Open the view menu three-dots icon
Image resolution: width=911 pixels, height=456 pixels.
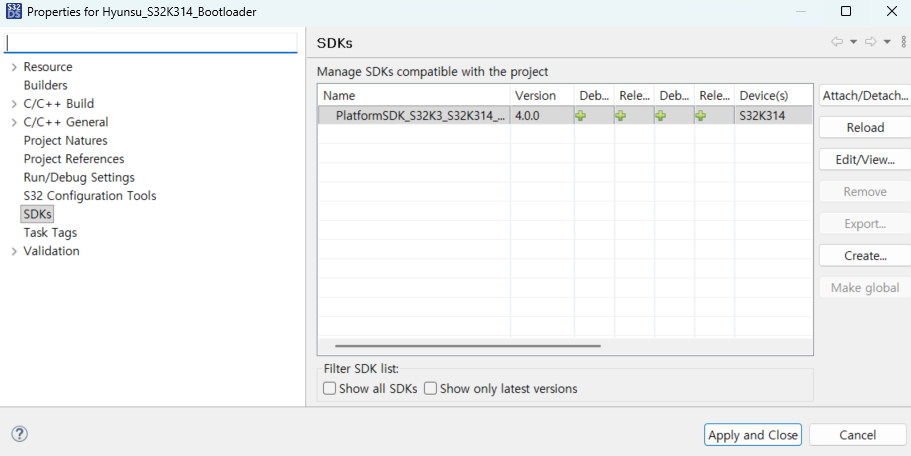click(903, 42)
